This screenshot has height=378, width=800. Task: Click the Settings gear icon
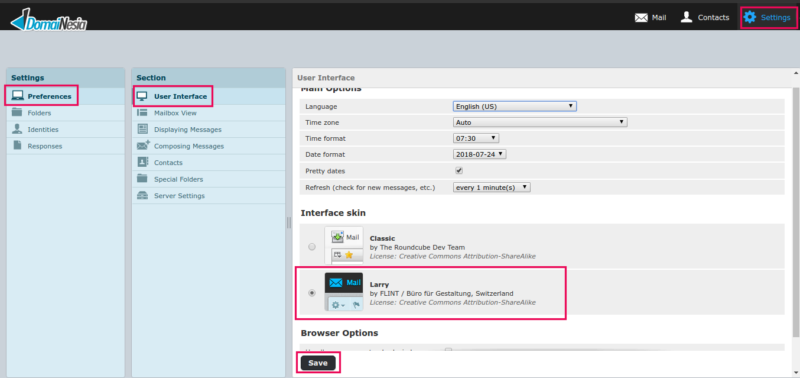[x=749, y=17]
